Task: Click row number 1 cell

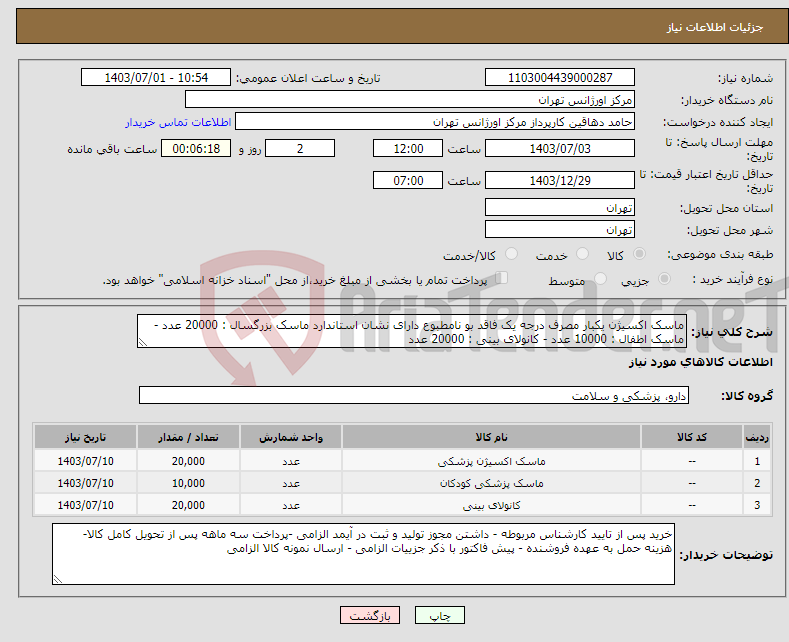Action: 757,461
